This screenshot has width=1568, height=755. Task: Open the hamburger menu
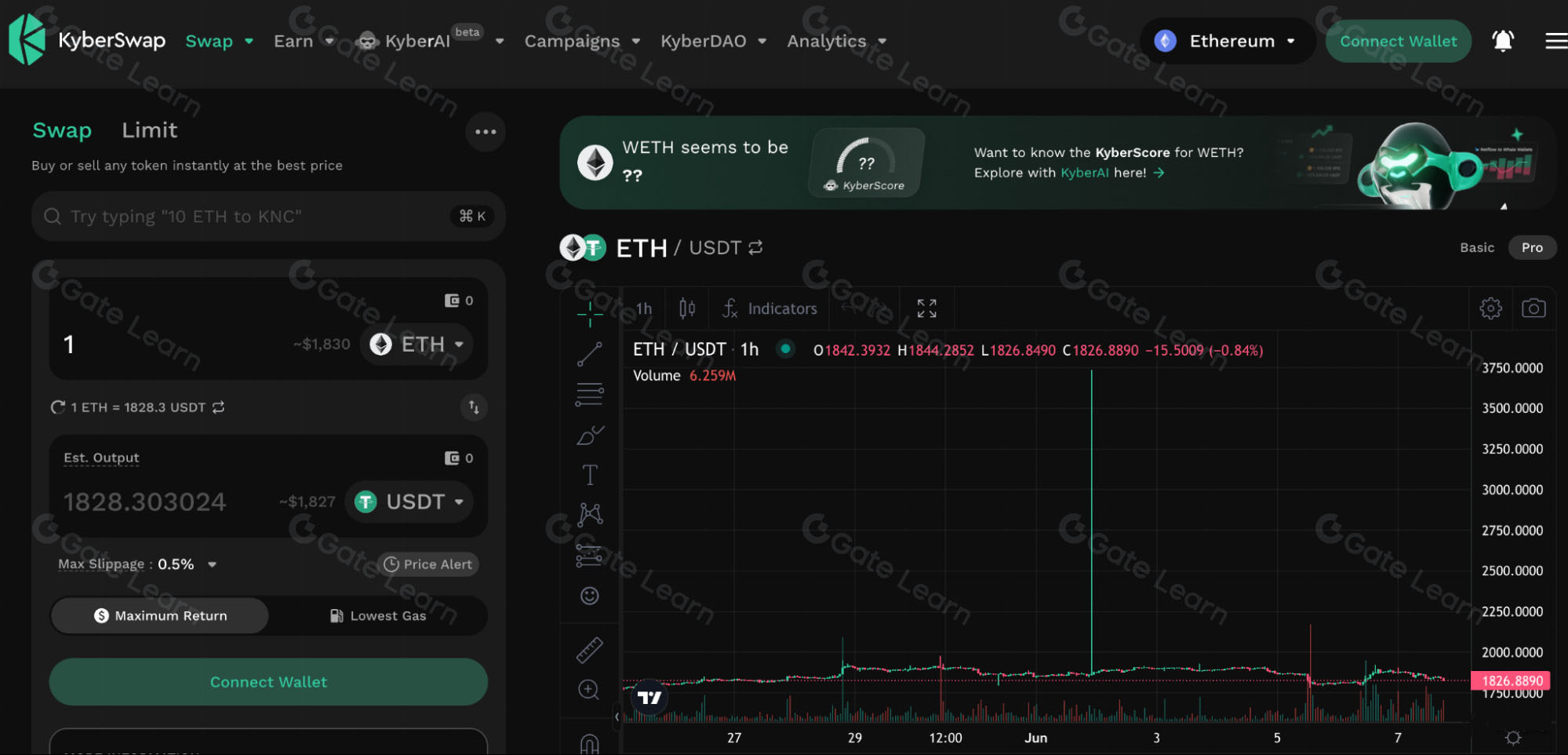click(x=1555, y=41)
